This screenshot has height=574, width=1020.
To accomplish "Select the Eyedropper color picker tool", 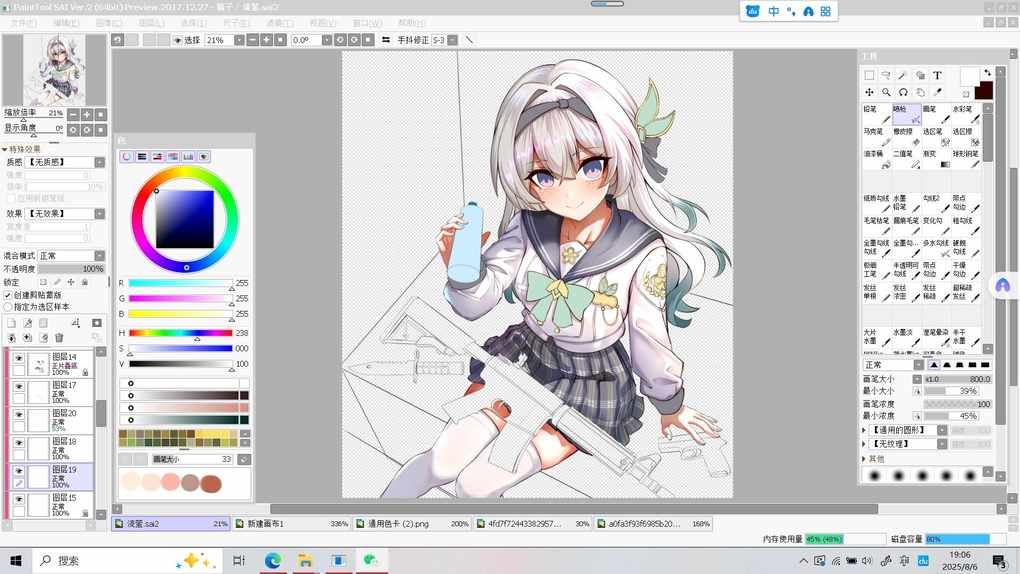I will pos(937,92).
